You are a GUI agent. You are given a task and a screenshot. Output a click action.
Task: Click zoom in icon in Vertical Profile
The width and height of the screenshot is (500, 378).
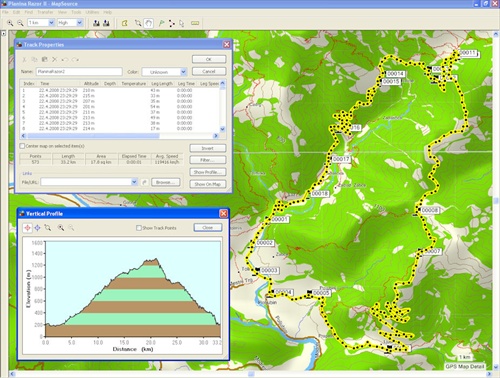pyautogui.click(x=61, y=228)
